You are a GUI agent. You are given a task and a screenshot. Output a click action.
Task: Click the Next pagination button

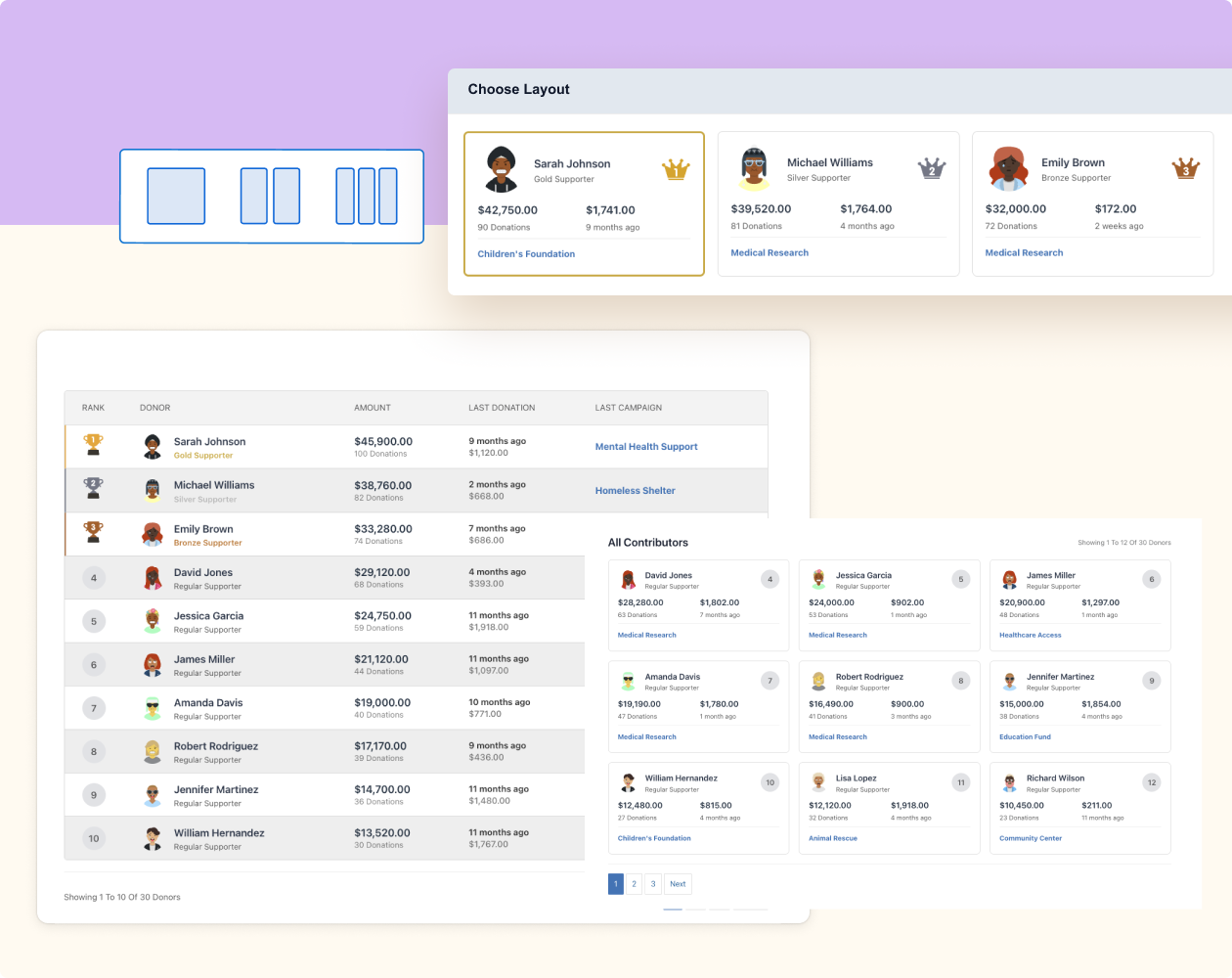point(678,883)
